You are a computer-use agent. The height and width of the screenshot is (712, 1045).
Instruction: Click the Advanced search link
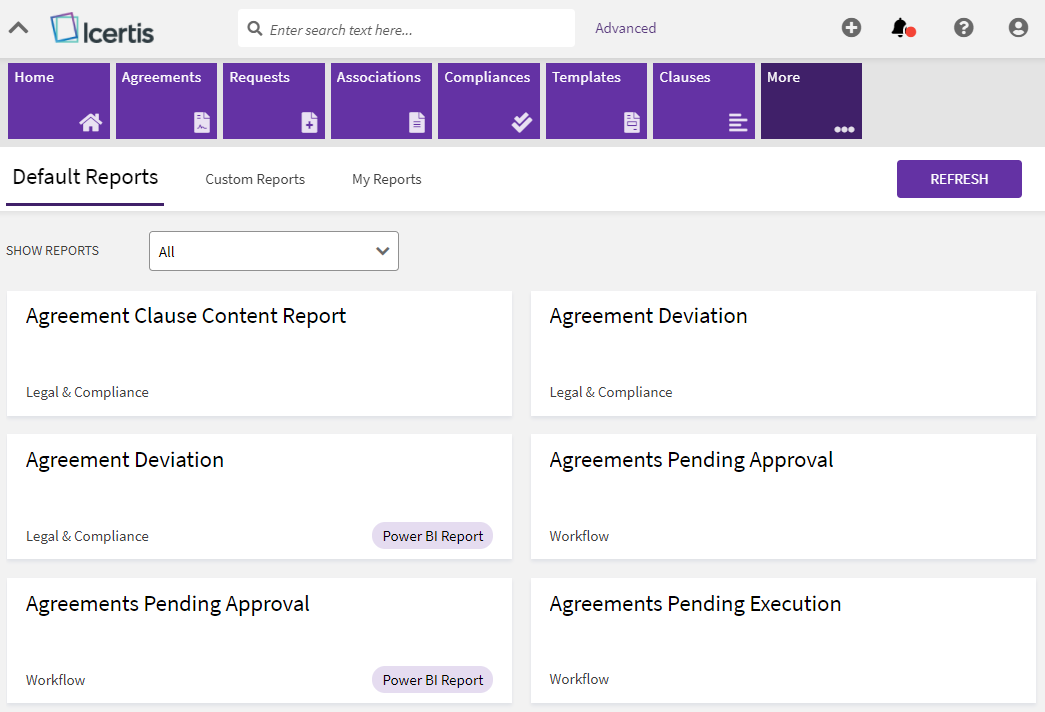pyautogui.click(x=625, y=28)
